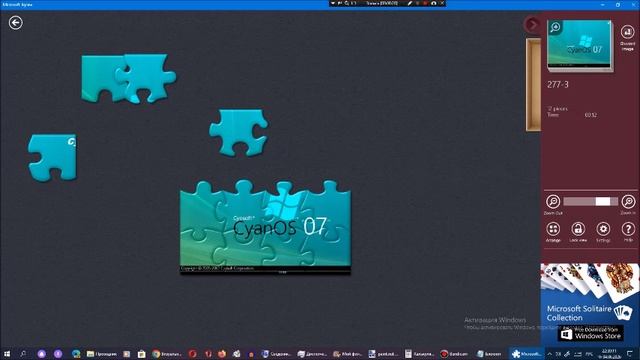The height and width of the screenshot is (360, 640).
Task: Click the puzzle name 277-3
Action: (x=558, y=84)
